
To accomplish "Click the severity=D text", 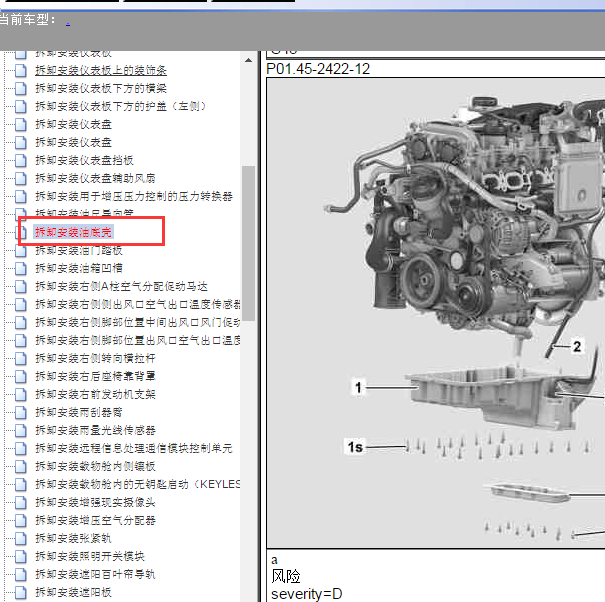I will tap(307, 594).
